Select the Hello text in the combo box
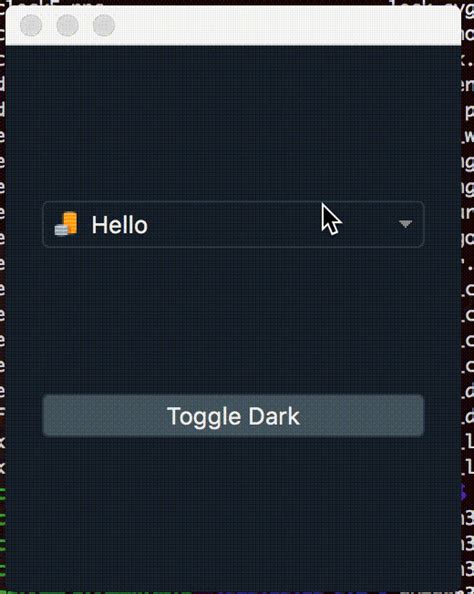474x594 pixels. tap(119, 225)
